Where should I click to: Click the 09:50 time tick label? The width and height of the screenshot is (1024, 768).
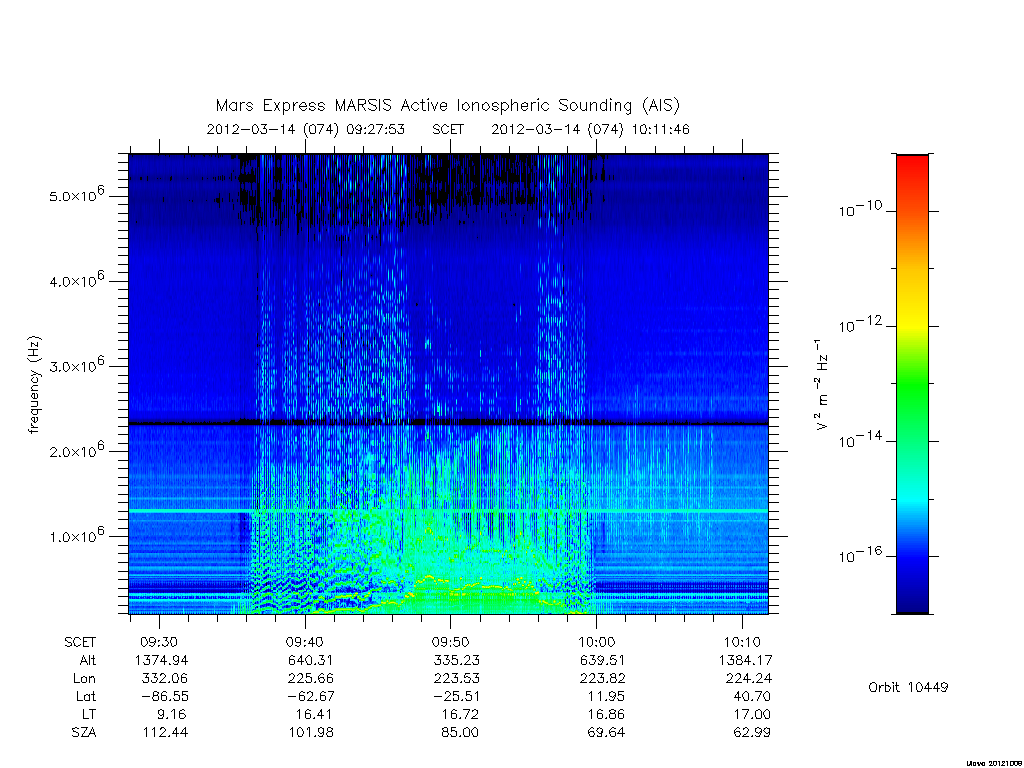[450, 642]
